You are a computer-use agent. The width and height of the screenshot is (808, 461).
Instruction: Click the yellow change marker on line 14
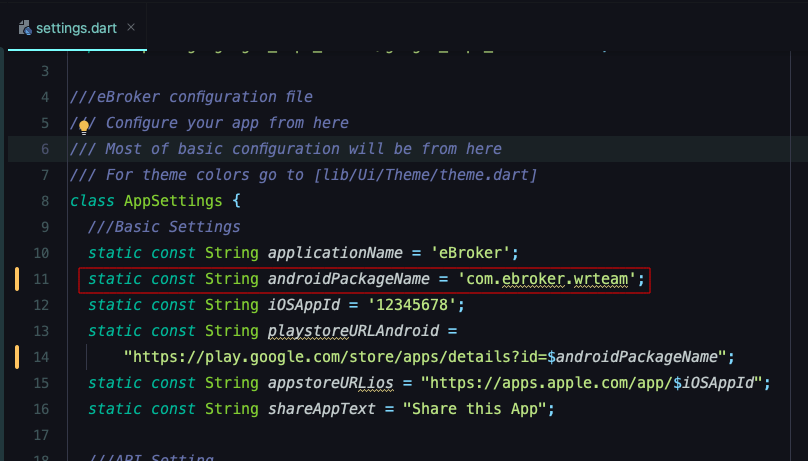tap(17, 357)
